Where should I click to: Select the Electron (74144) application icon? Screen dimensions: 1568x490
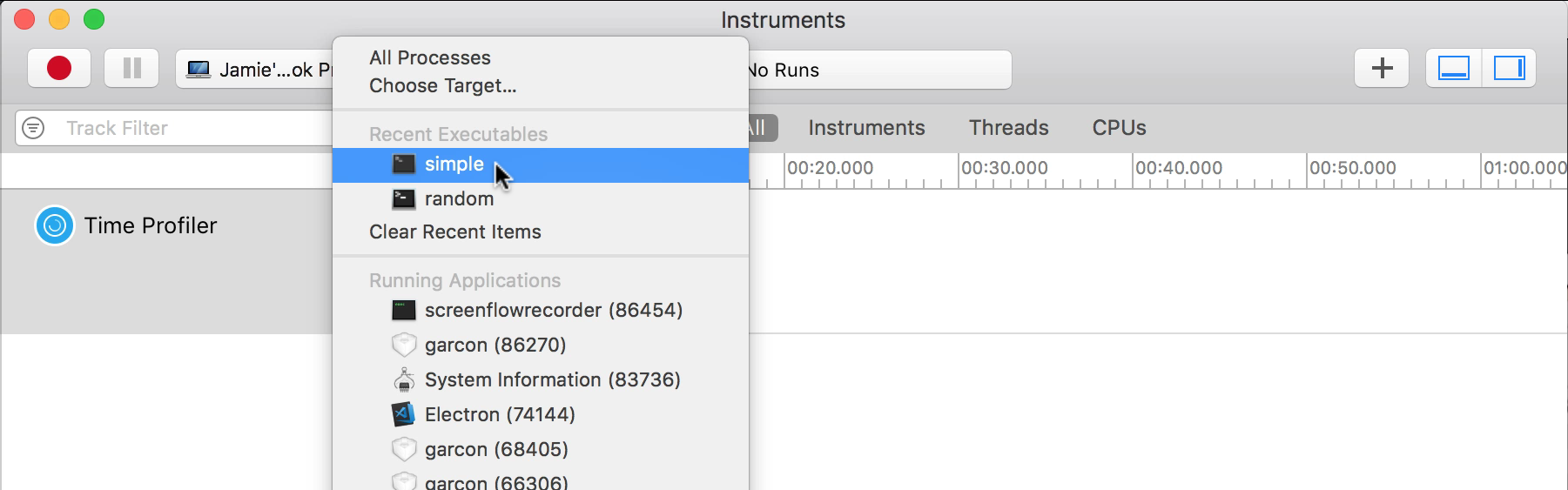[403, 414]
